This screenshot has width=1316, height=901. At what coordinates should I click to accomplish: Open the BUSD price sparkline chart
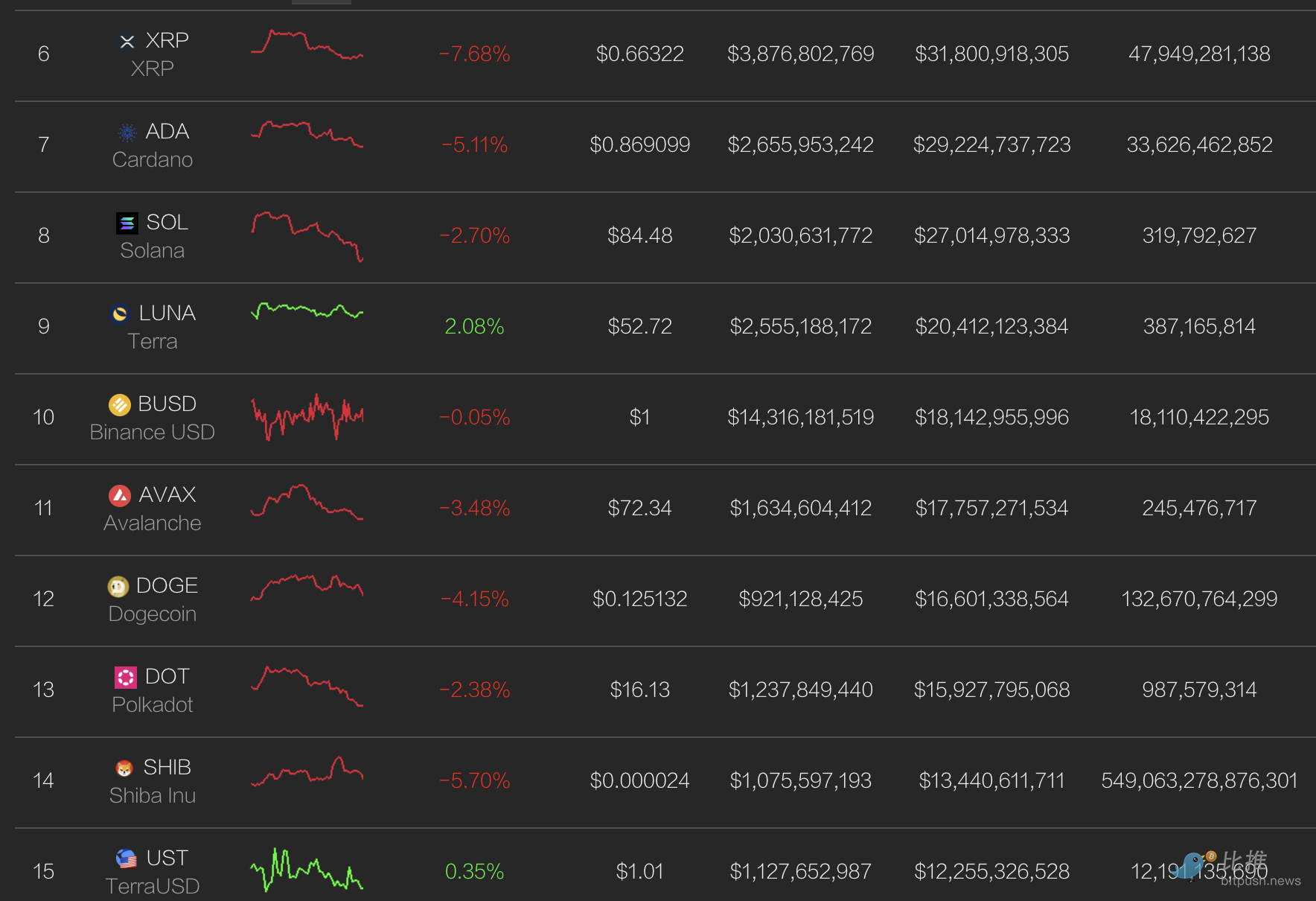[307, 416]
